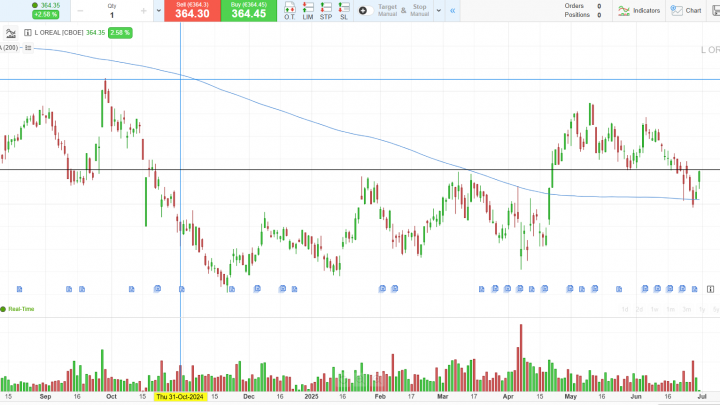Click the info icon beside L OREAL label

[x=27, y=33]
